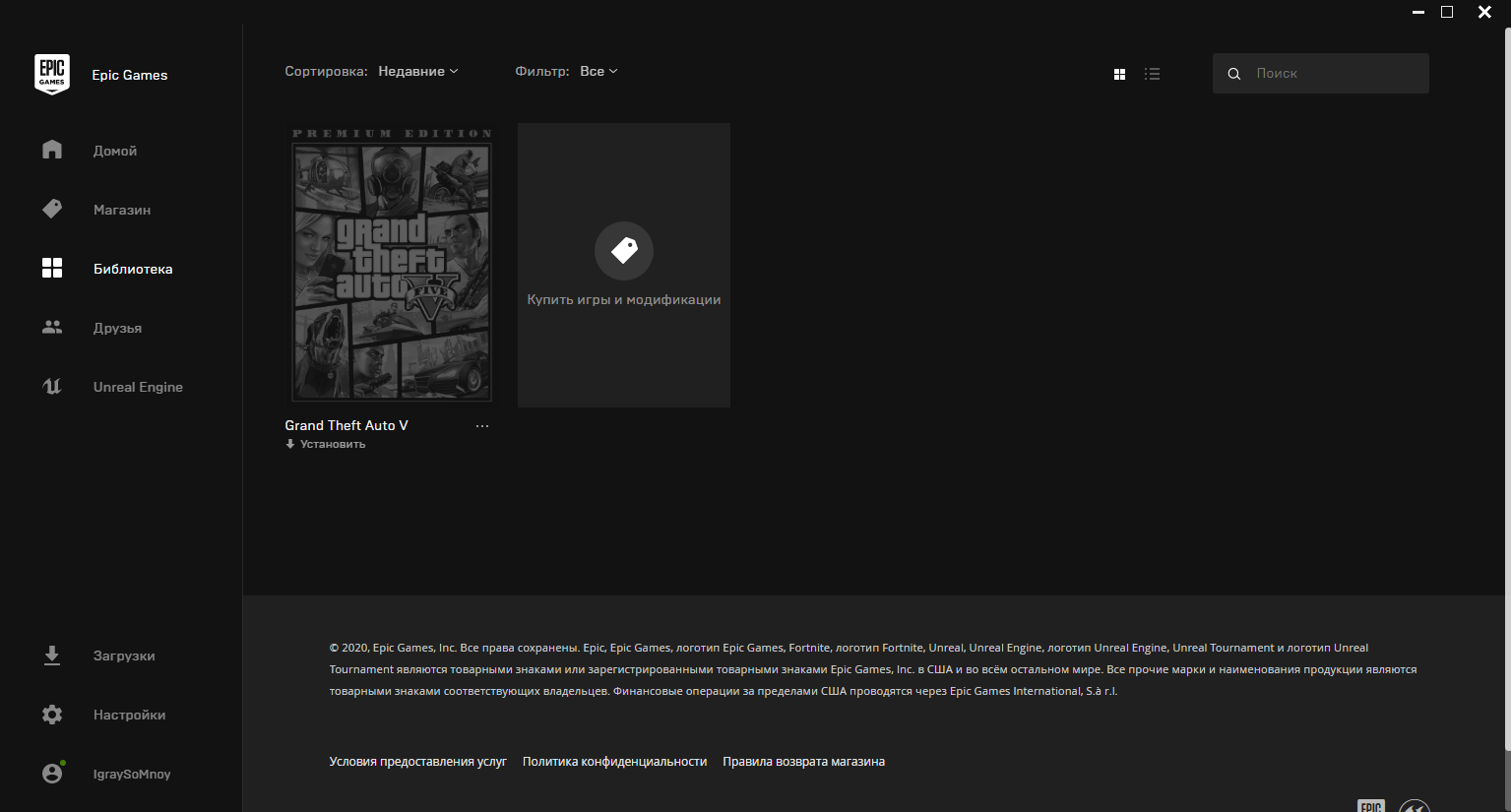The height and width of the screenshot is (812, 1511).
Task: Open the Сортировка Недавние dropdown
Action: click(x=418, y=72)
